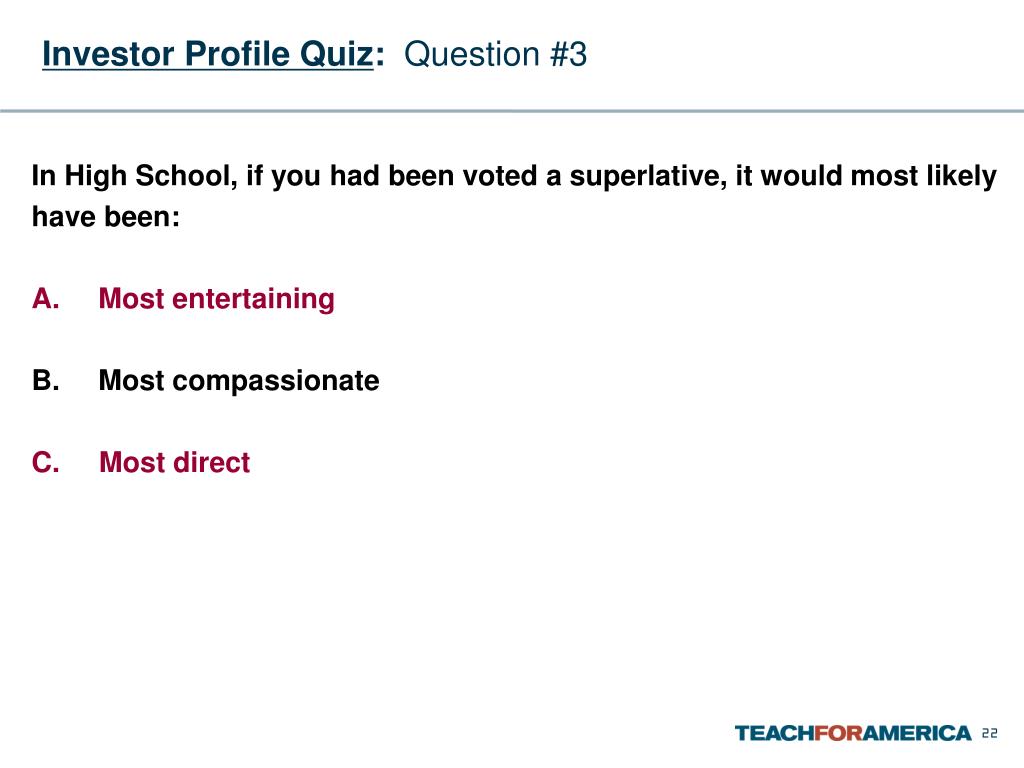
Task: Choose answer option Most entertaining
Action: pos(216,299)
